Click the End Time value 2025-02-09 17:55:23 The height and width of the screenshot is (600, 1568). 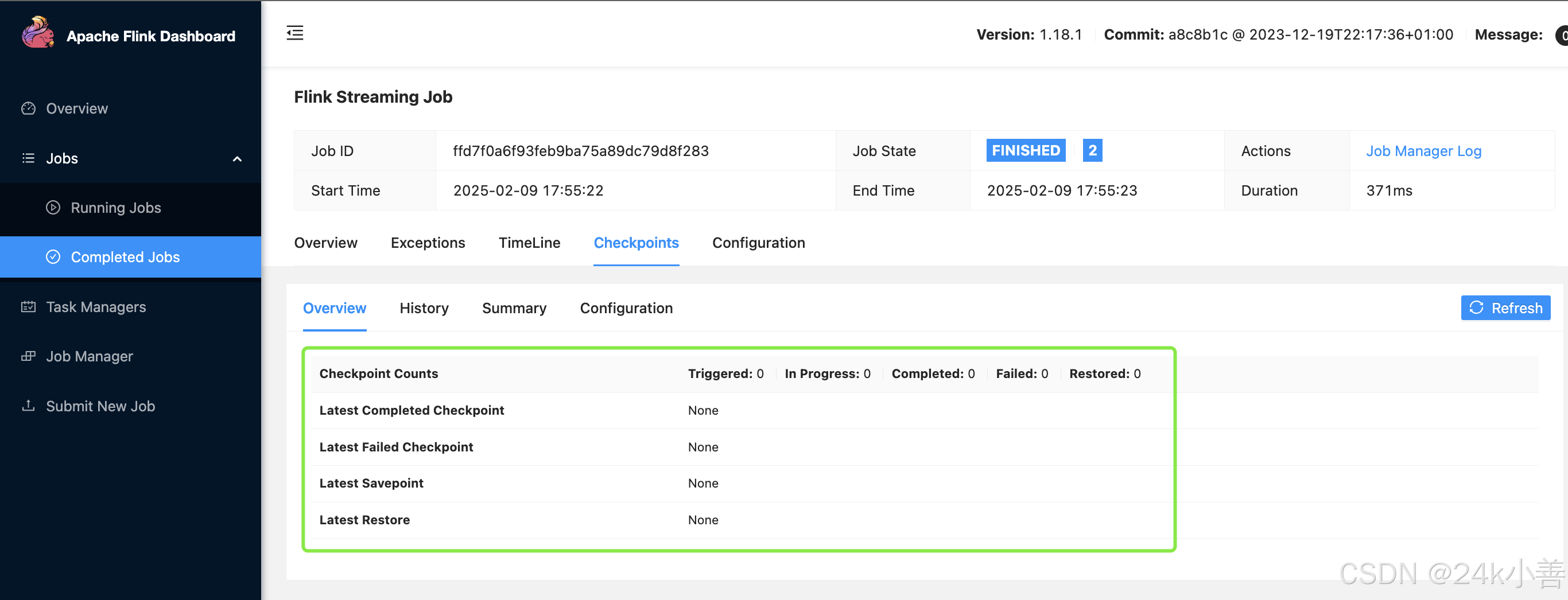coord(1062,190)
